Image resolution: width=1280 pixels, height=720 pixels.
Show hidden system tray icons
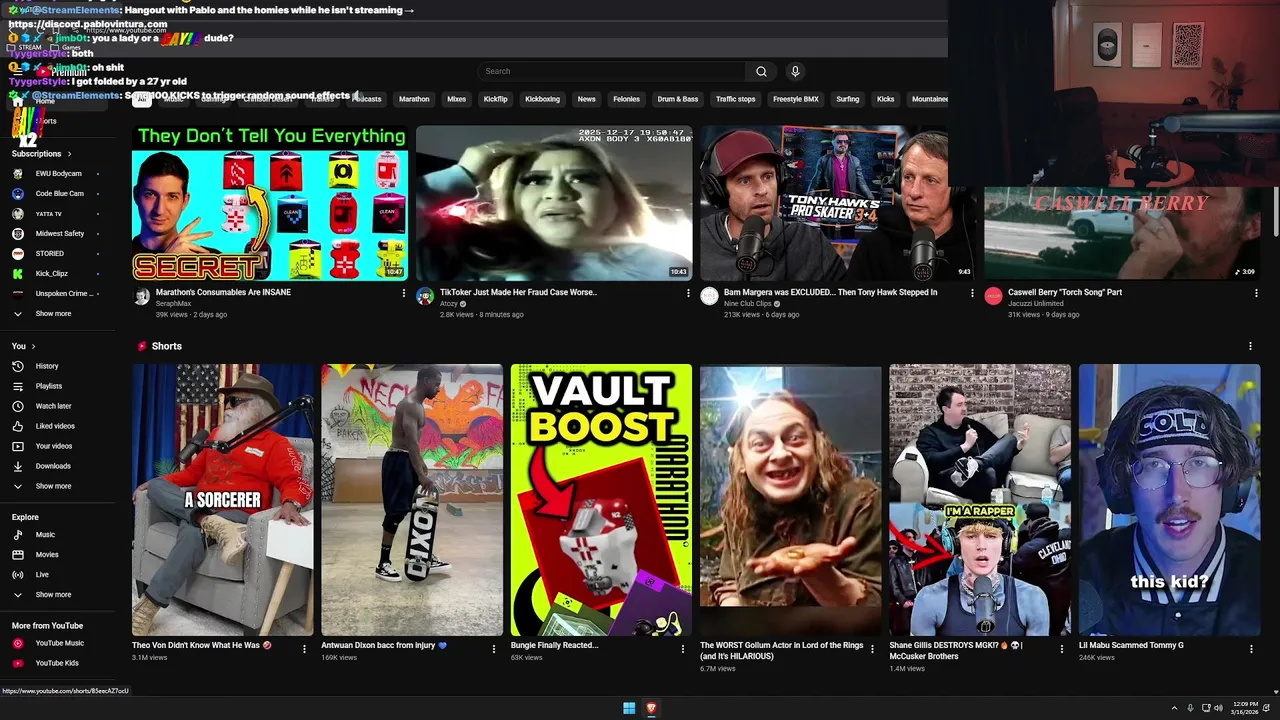click(1174, 708)
